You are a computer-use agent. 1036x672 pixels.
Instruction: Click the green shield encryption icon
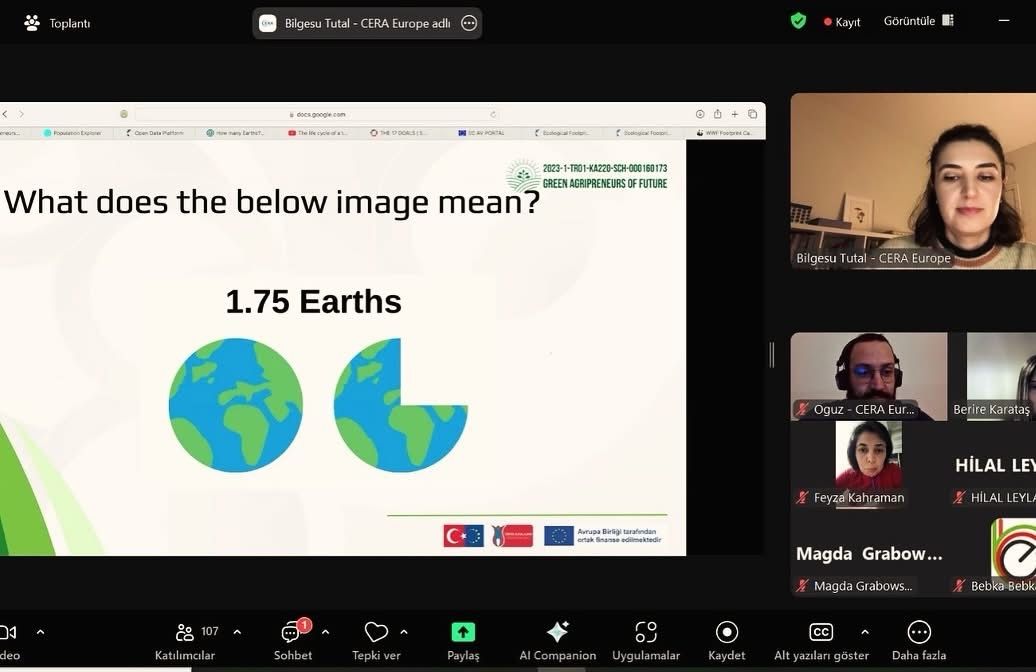coord(798,21)
